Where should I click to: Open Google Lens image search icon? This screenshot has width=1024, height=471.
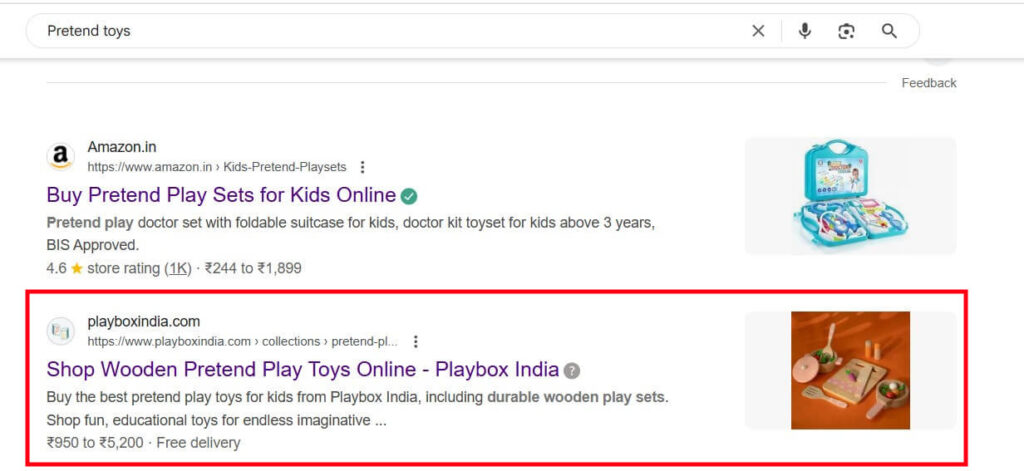click(846, 31)
